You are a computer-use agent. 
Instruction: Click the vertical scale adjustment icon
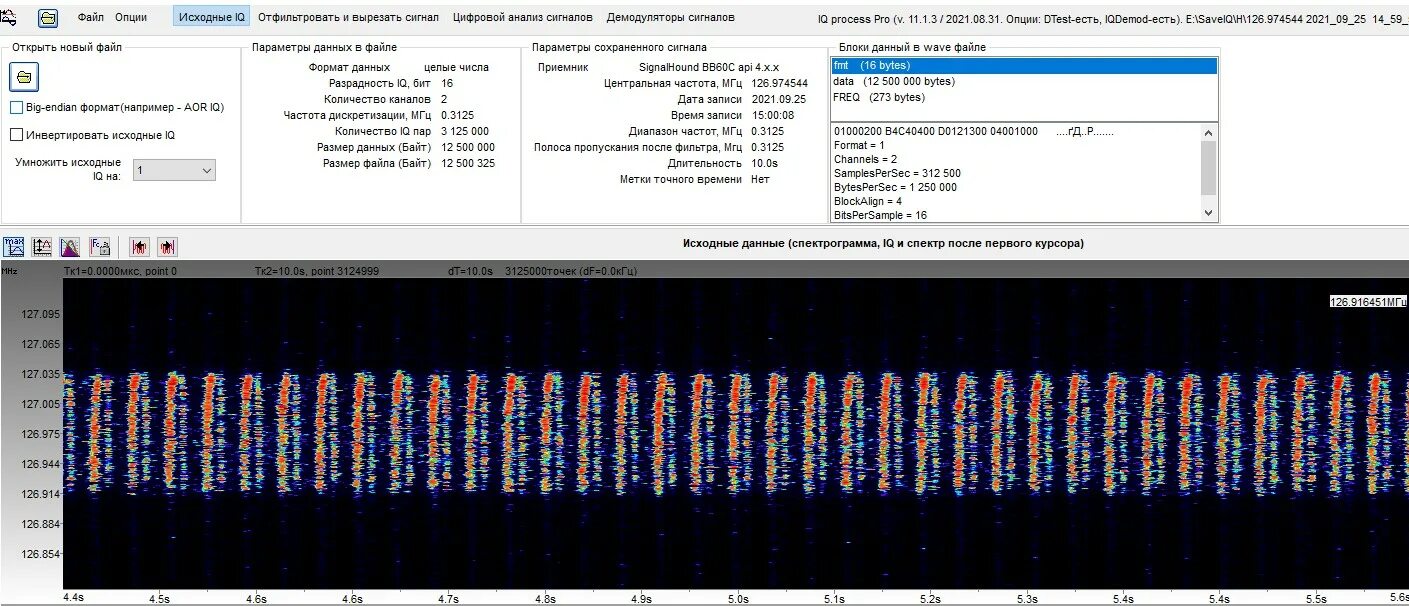pos(41,246)
